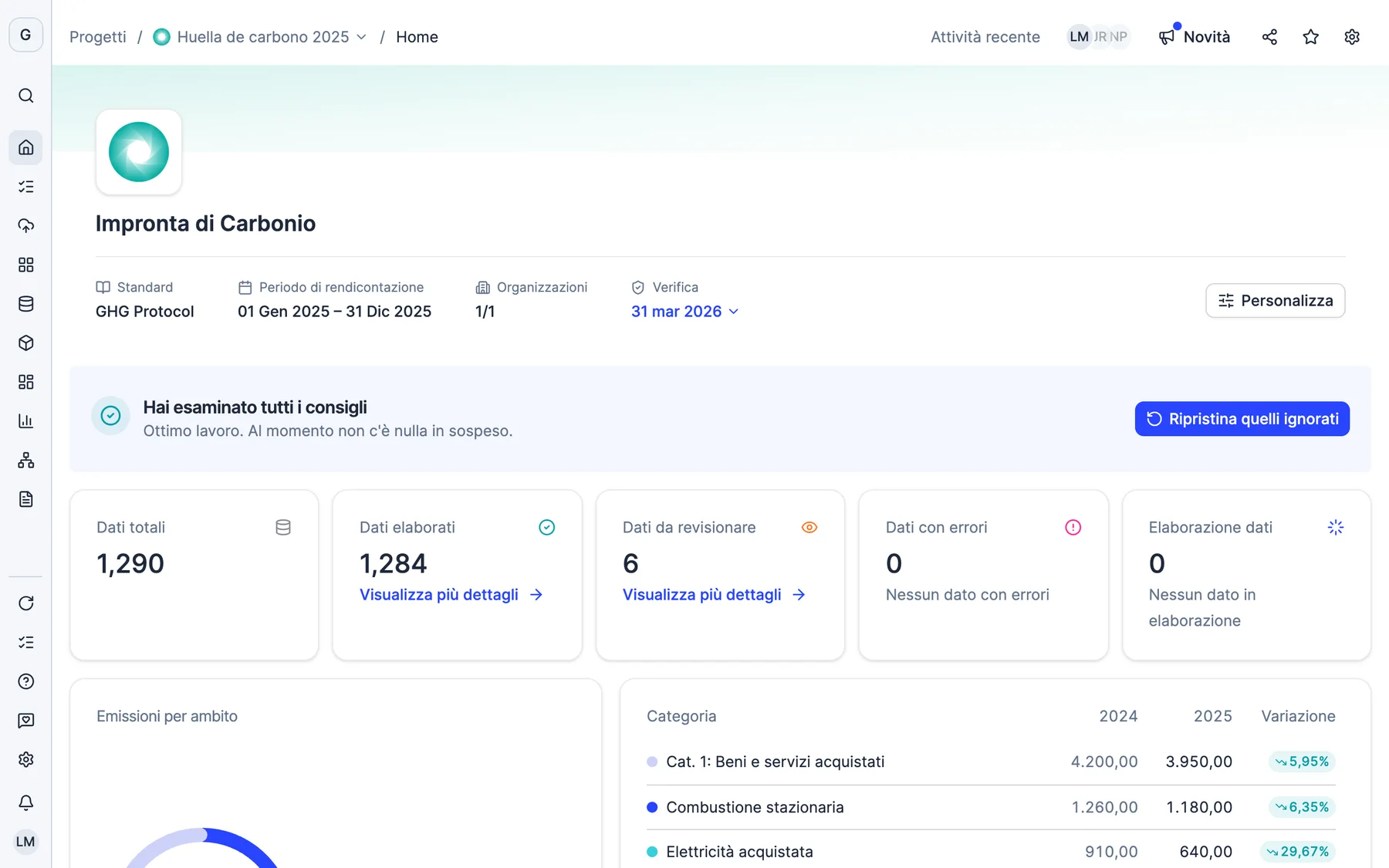This screenshot has width=1389, height=868.
Task: Open Visualizza più dettagli under Dati elaborati
Action: (451, 595)
